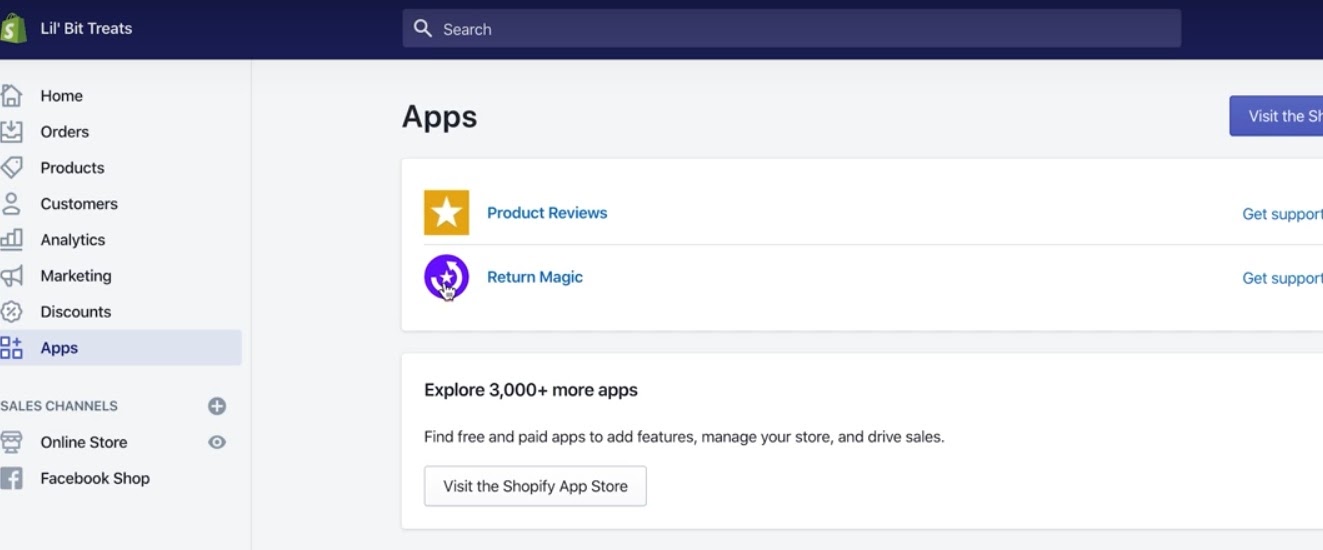Open Analytics from sidebar
The width and height of the screenshot is (1323, 550).
[72, 240]
